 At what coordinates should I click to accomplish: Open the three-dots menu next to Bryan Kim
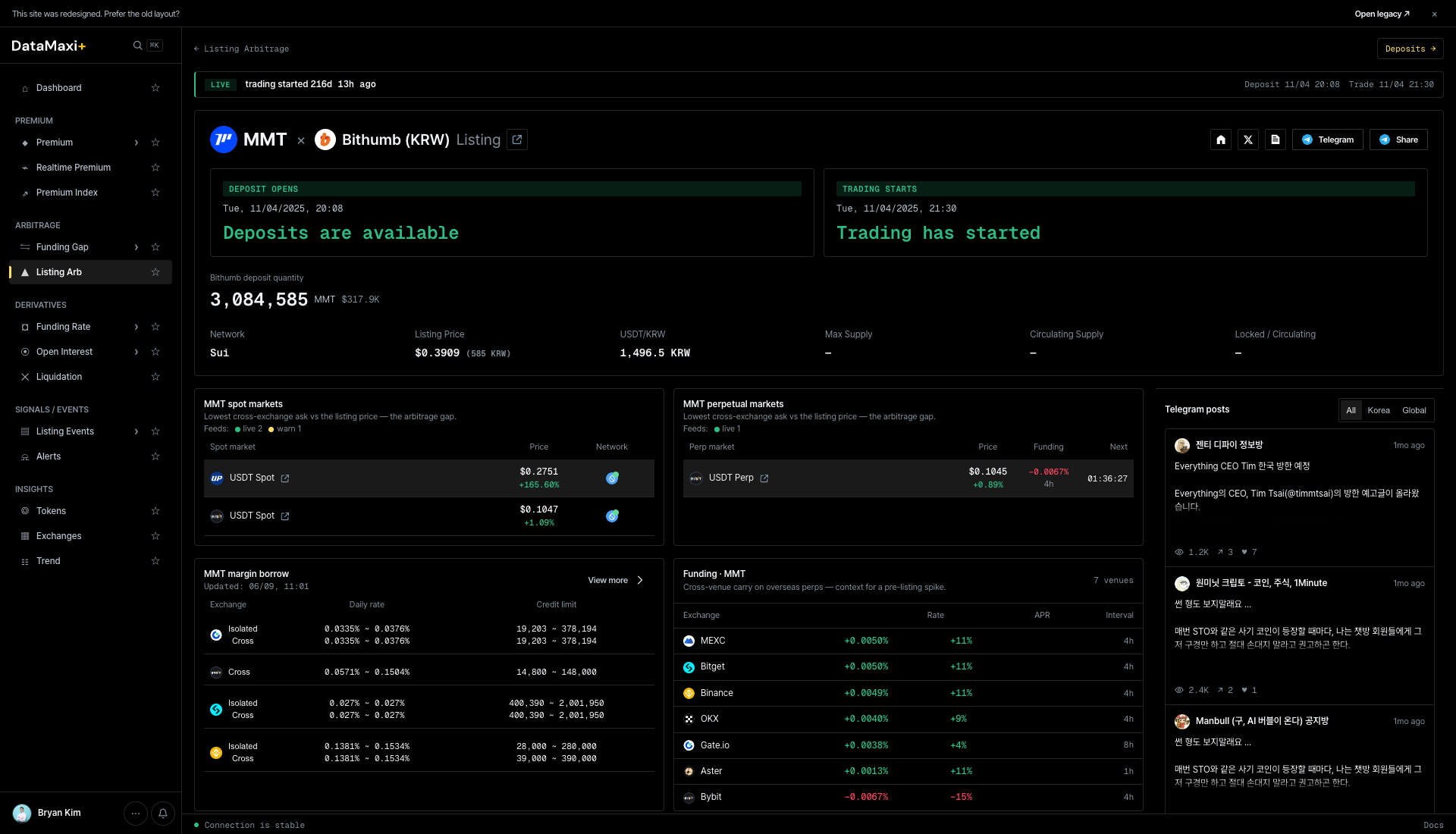136,814
